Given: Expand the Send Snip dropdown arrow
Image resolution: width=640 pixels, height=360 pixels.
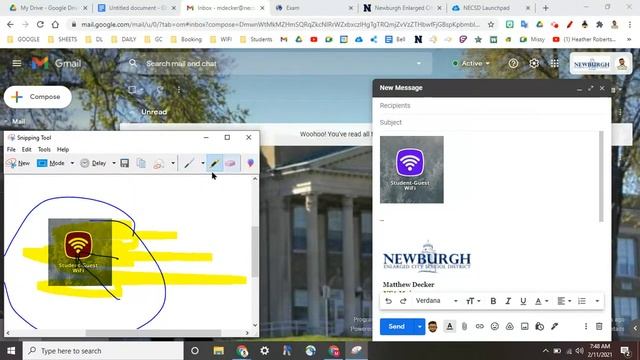Looking at the screenshot, I should pyautogui.click(x=173, y=163).
